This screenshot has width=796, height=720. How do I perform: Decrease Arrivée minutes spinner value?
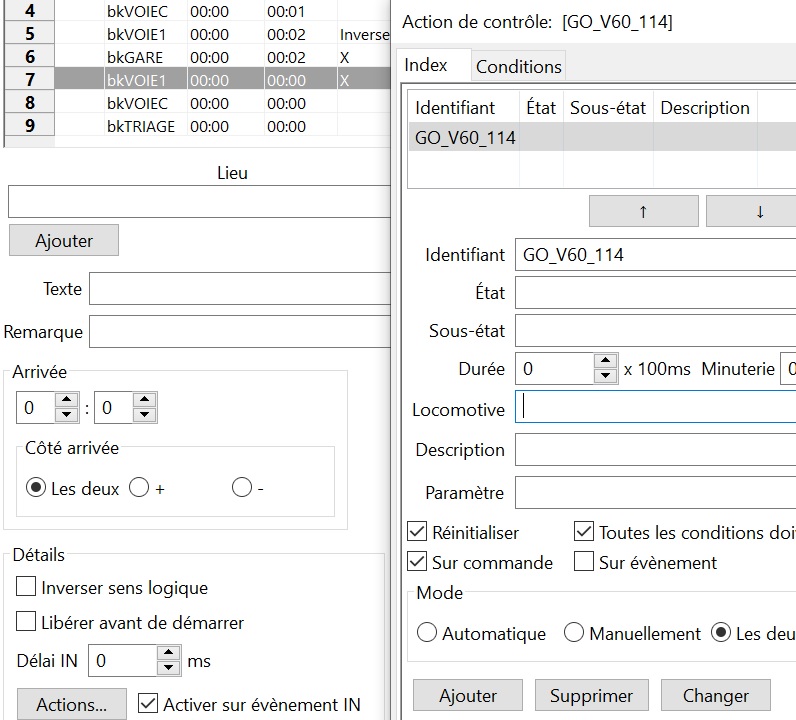coord(145,415)
